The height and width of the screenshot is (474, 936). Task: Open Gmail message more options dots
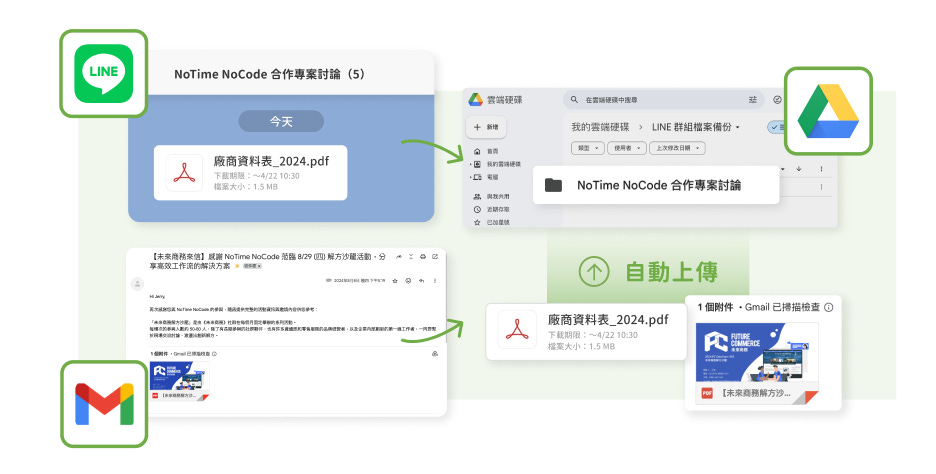[x=435, y=281]
